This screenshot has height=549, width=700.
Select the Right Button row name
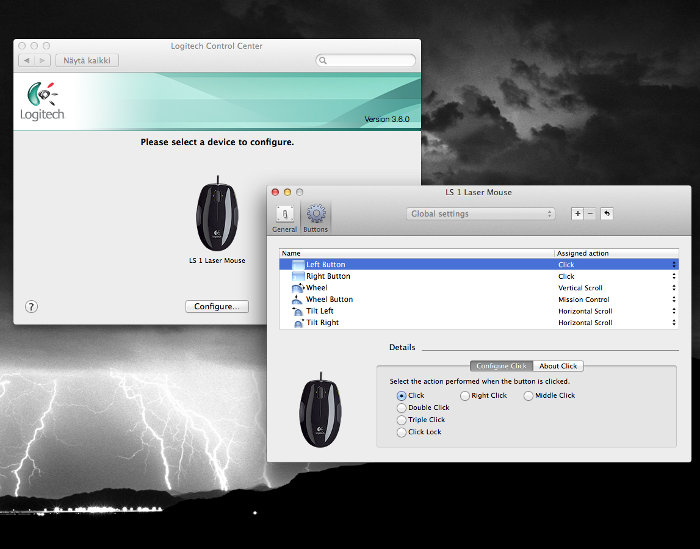point(328,276)
